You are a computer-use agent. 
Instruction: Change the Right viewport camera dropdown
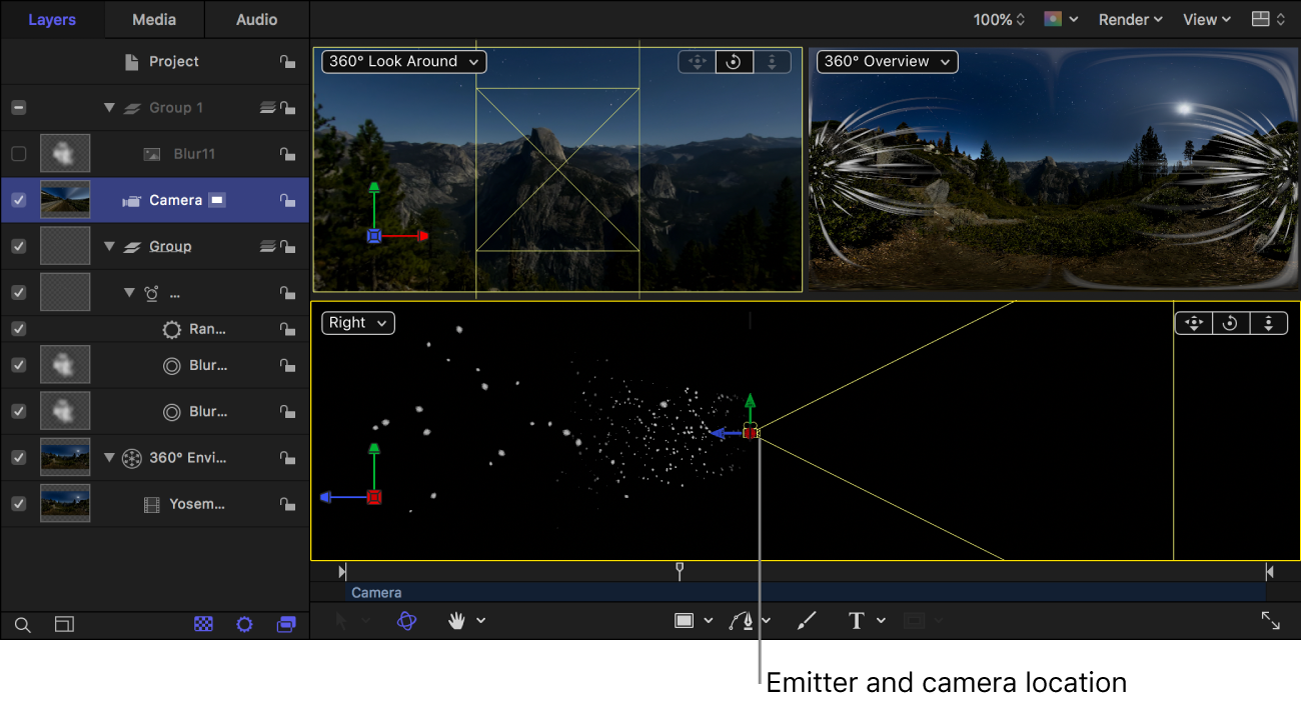pos(357,322)
